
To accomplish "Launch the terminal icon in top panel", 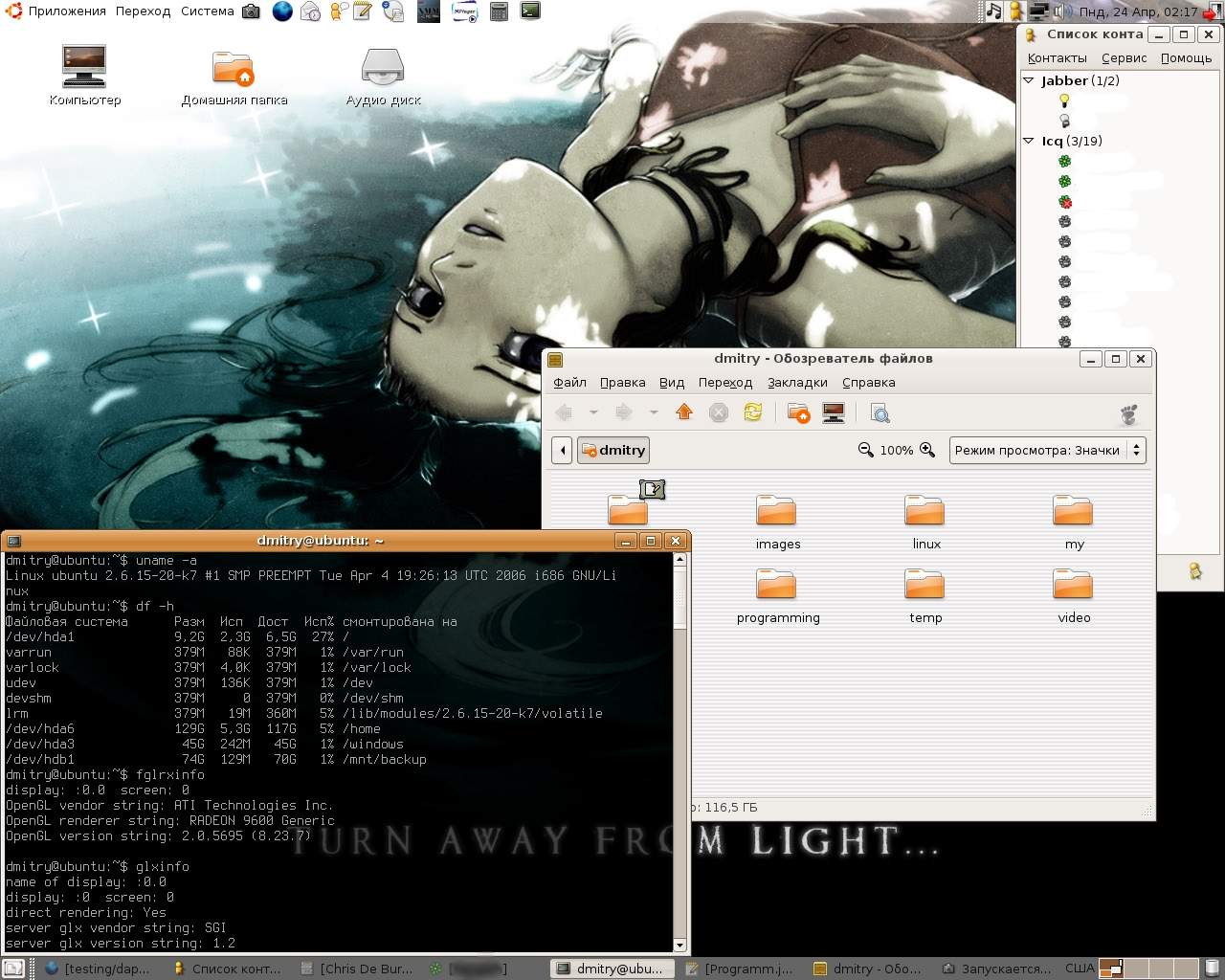I will pyautogui.click(x=530, y=11).
